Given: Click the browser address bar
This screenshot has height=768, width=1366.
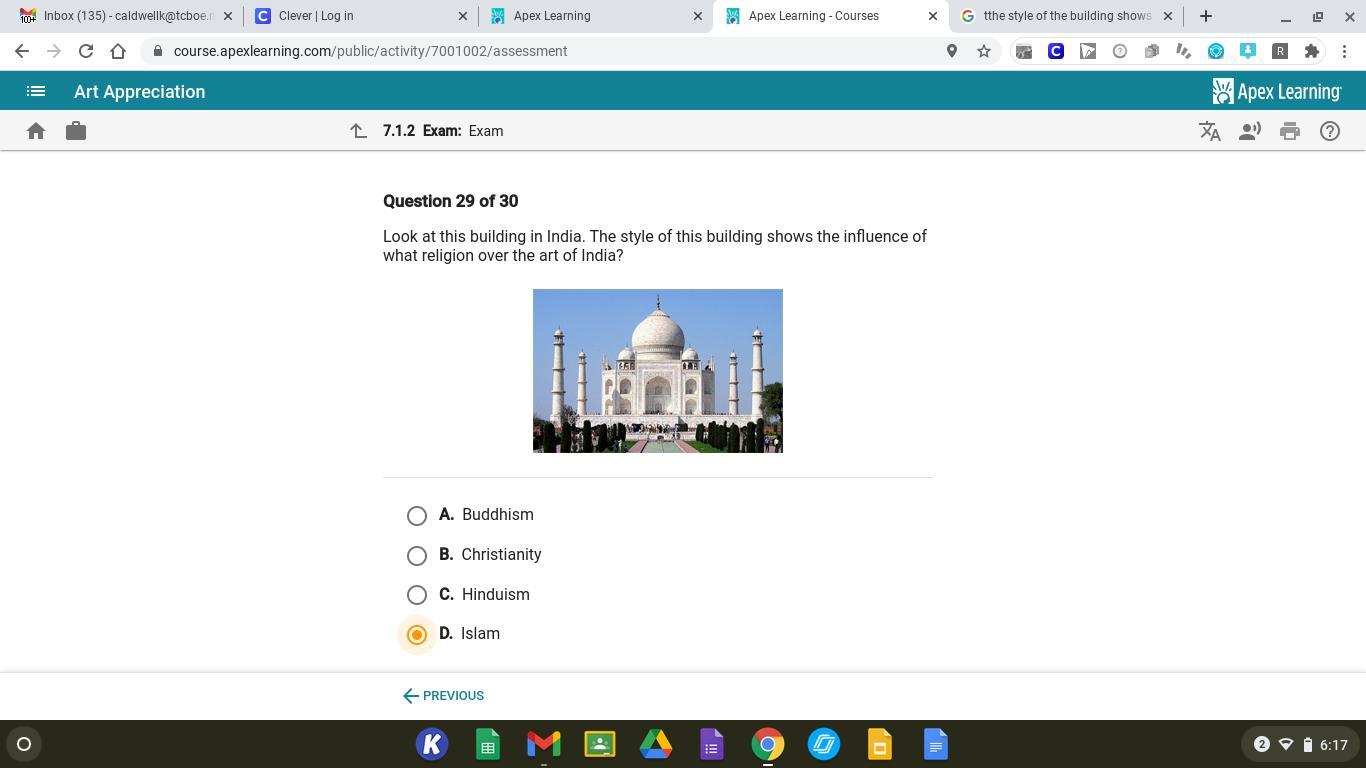Looking at the screenshot, I should tap(550, 51).
